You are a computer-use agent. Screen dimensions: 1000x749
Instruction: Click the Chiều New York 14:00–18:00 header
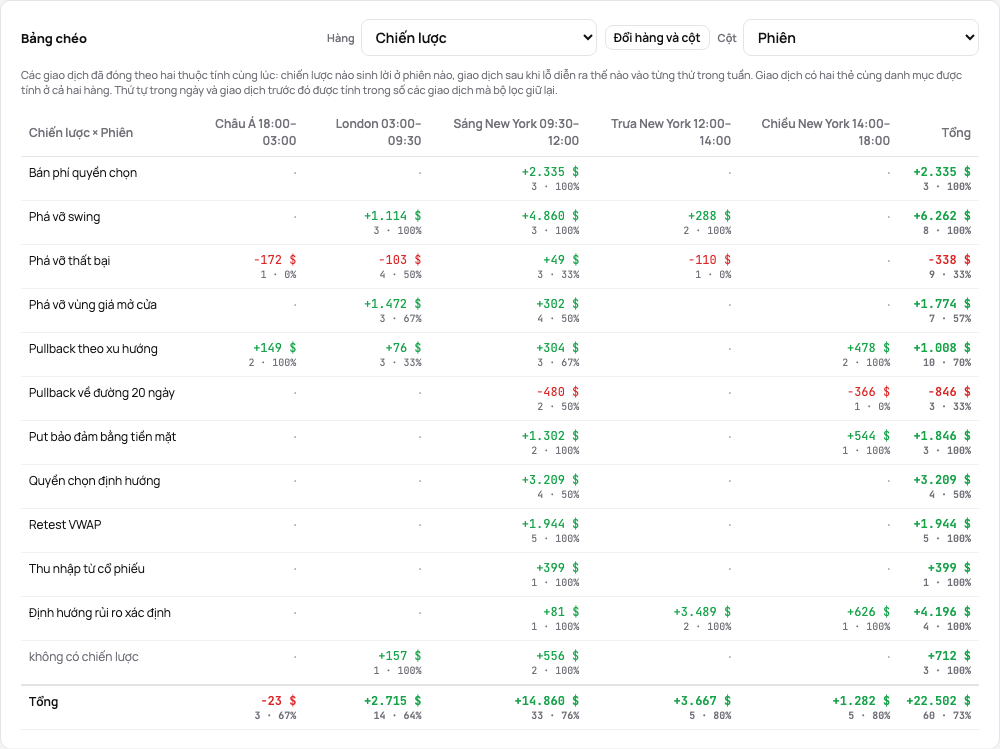coord(825,132)
